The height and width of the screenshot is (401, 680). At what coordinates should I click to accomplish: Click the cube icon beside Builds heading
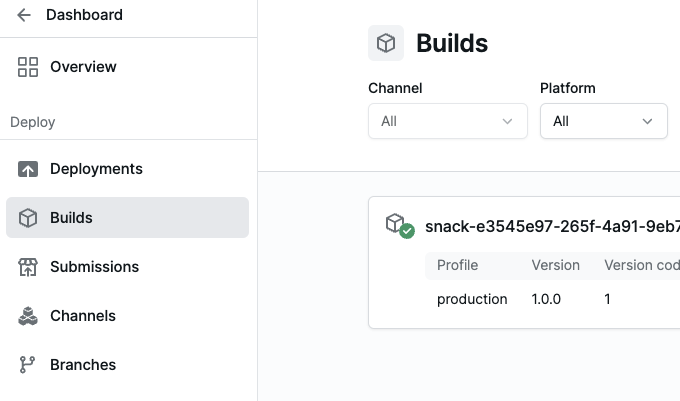(386, 44)
